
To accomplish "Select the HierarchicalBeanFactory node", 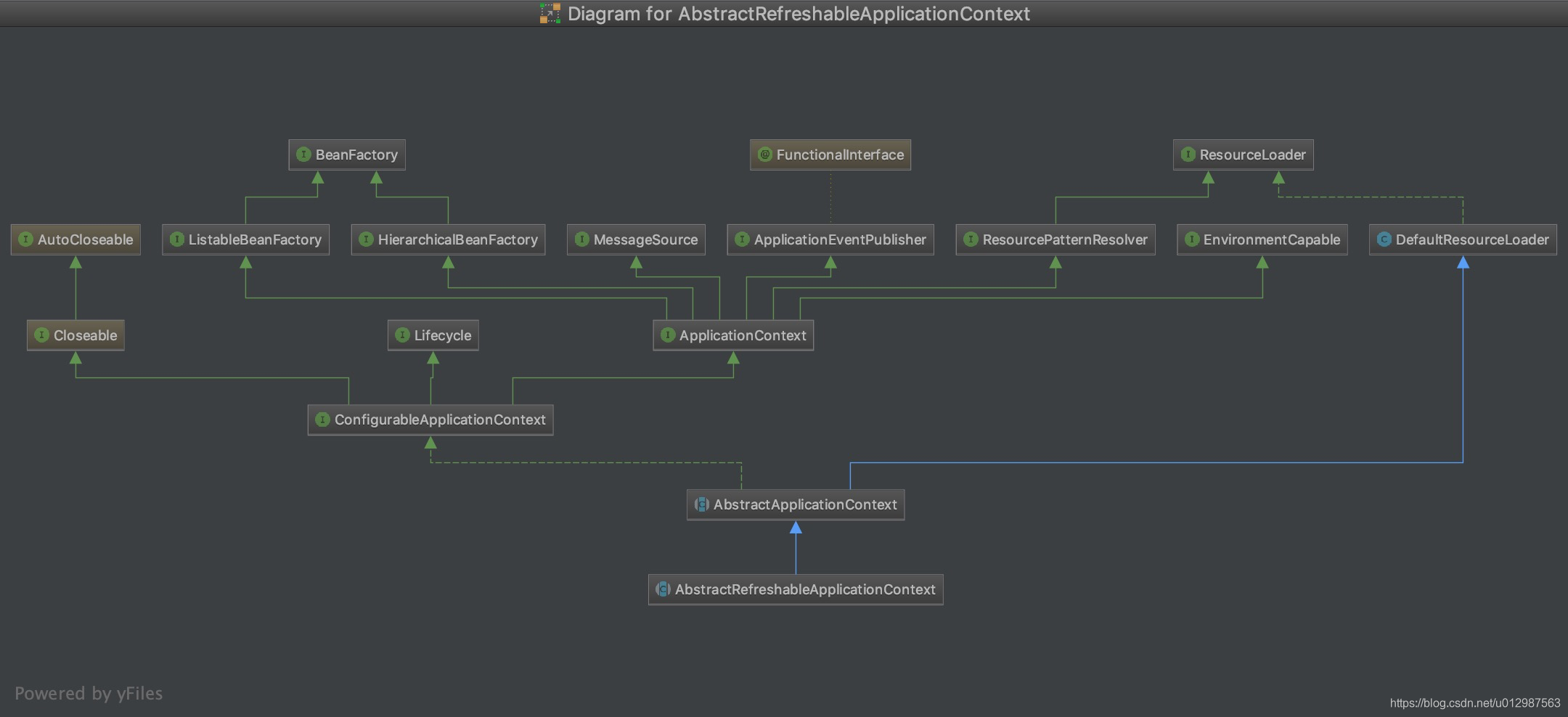I will [x=449, y=239].
